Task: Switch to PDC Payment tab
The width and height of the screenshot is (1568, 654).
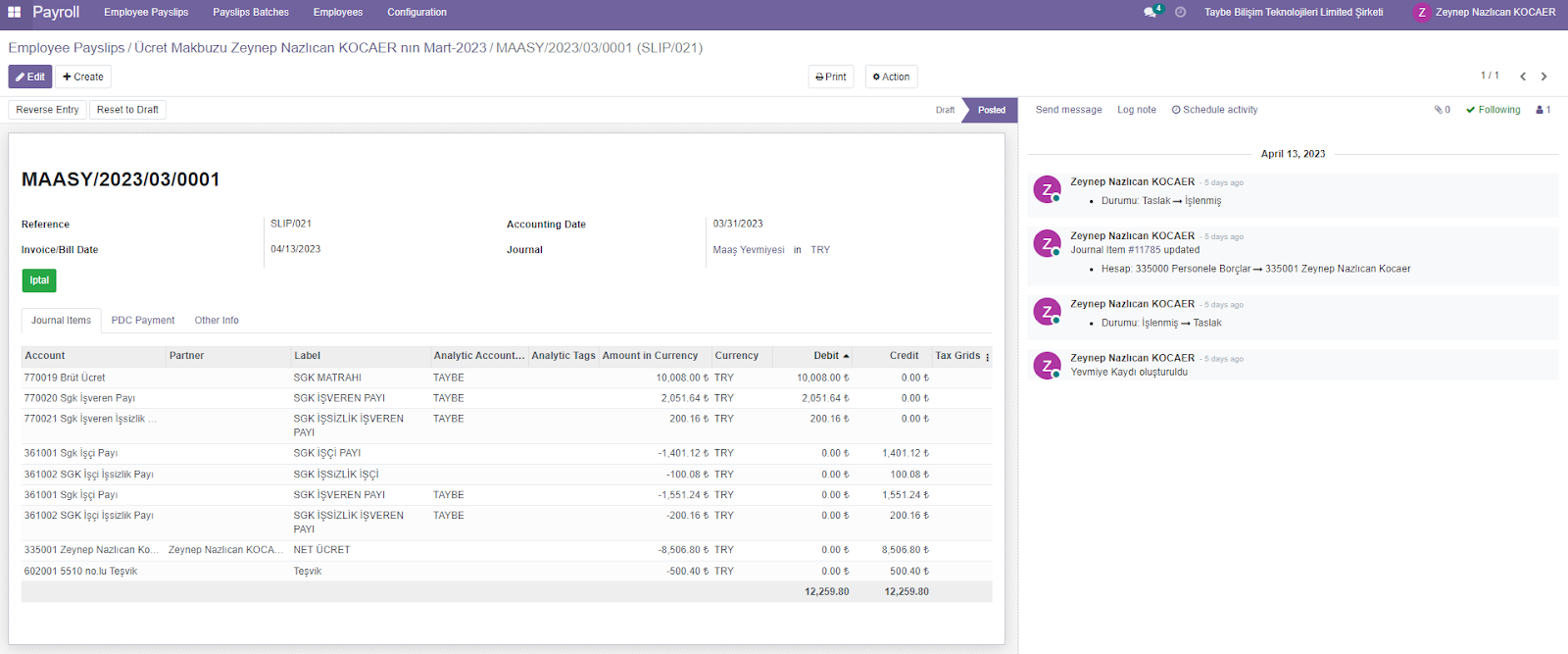Action: (x=143, y=321)
